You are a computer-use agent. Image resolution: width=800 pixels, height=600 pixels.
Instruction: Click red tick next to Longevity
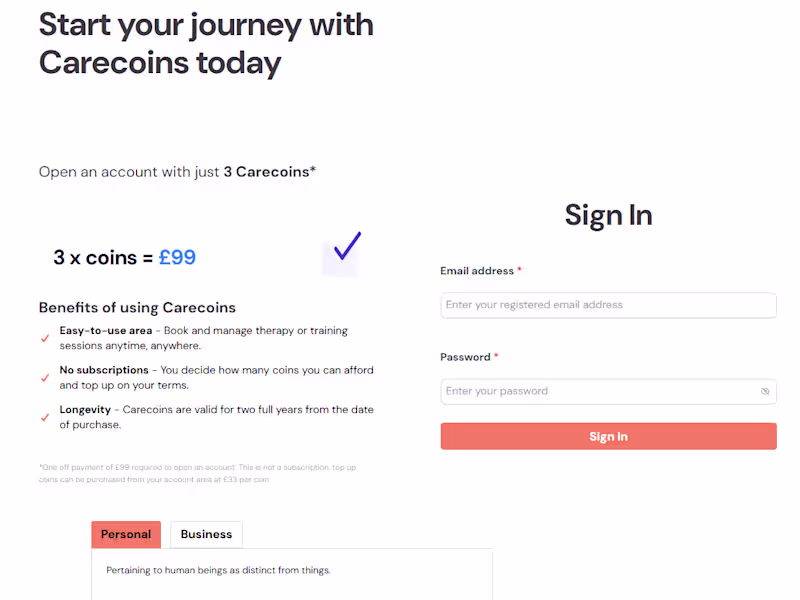pos(45,417)
